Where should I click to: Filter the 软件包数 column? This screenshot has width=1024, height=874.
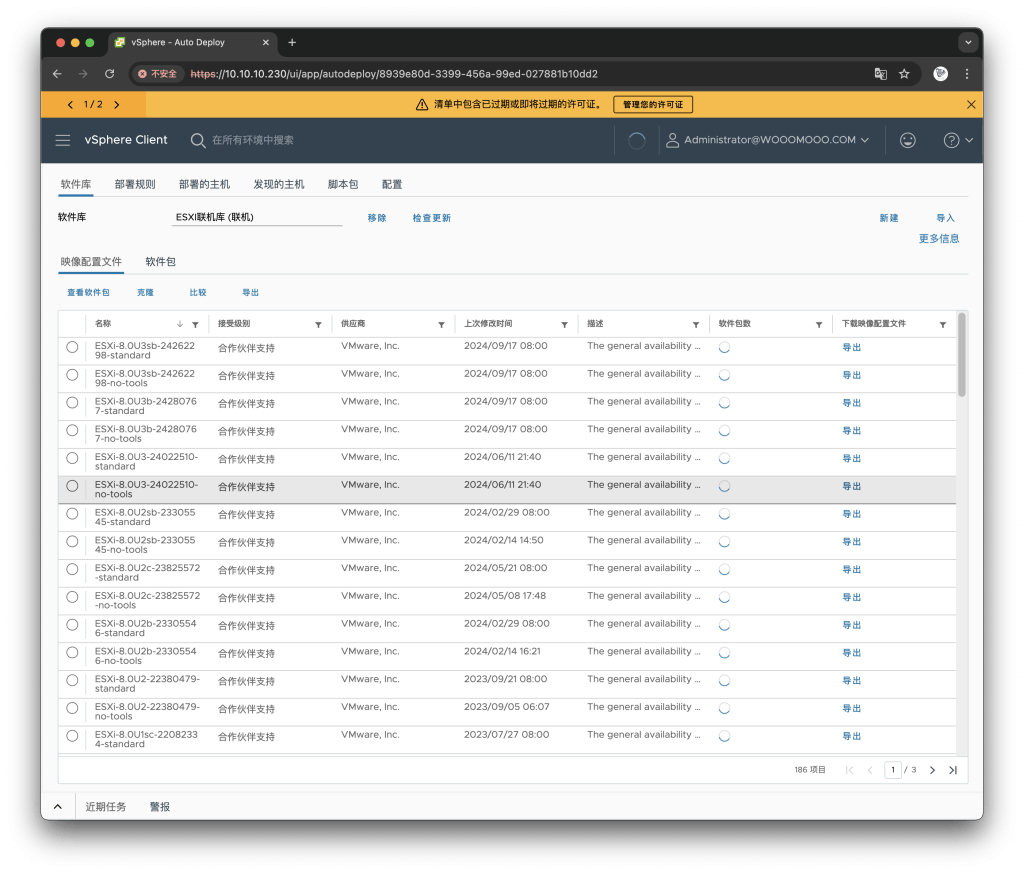point(819,325)
